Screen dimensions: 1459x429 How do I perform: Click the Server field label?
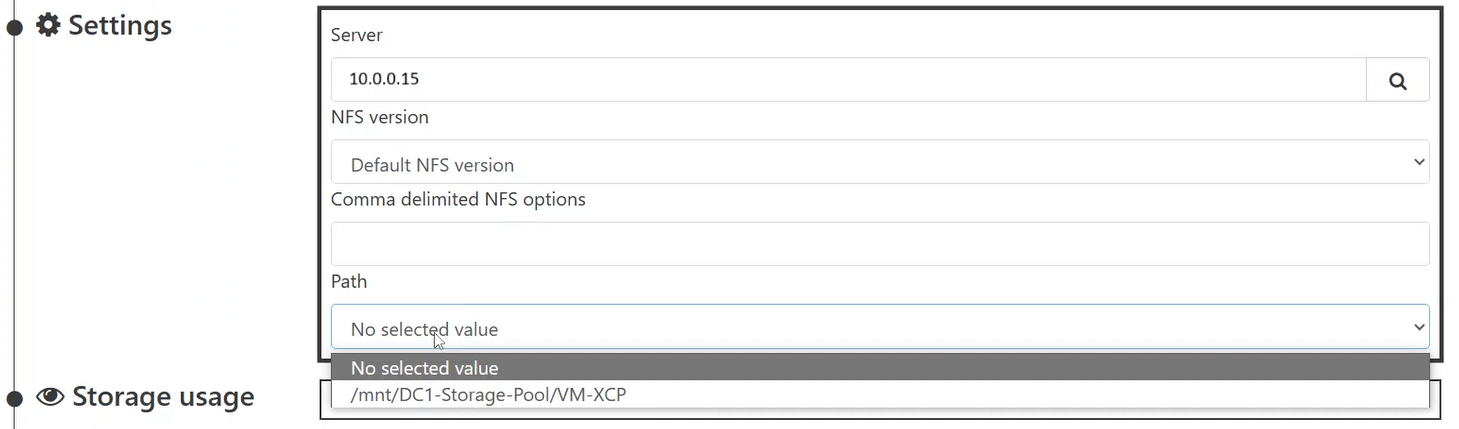click(357, 35)
